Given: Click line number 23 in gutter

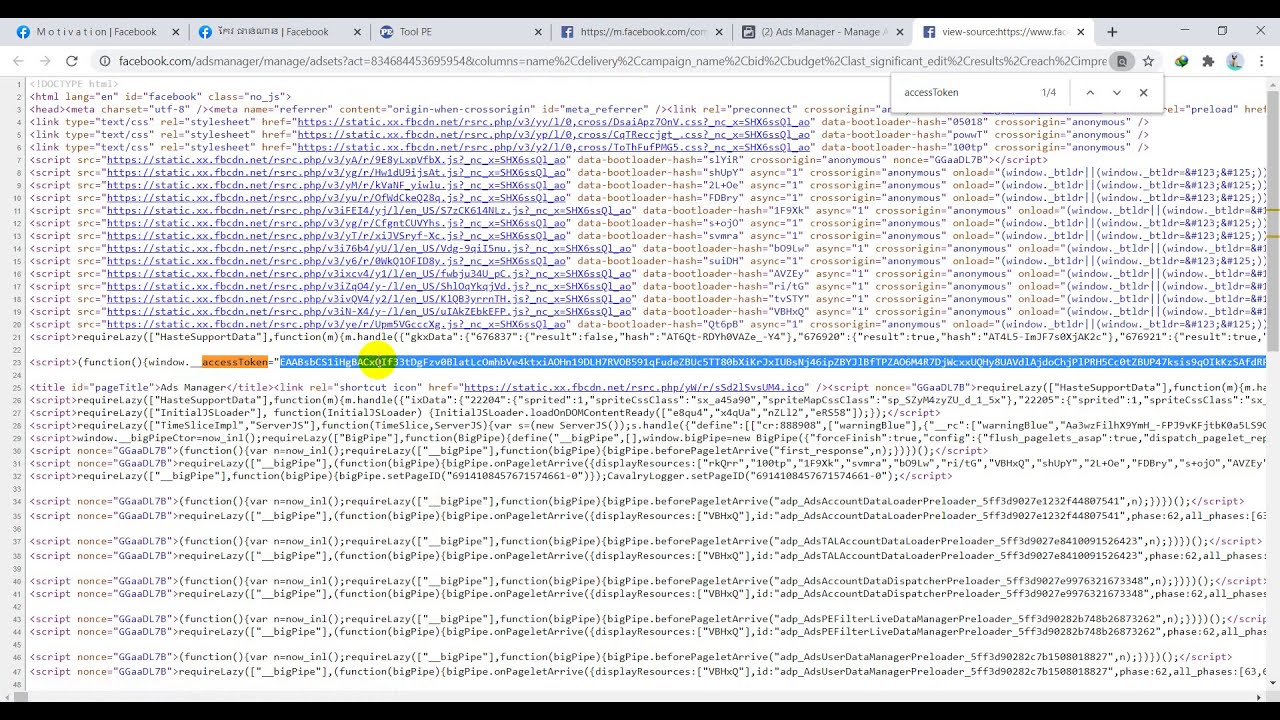Looking at the screenshot, I should (x=18, y=362).
